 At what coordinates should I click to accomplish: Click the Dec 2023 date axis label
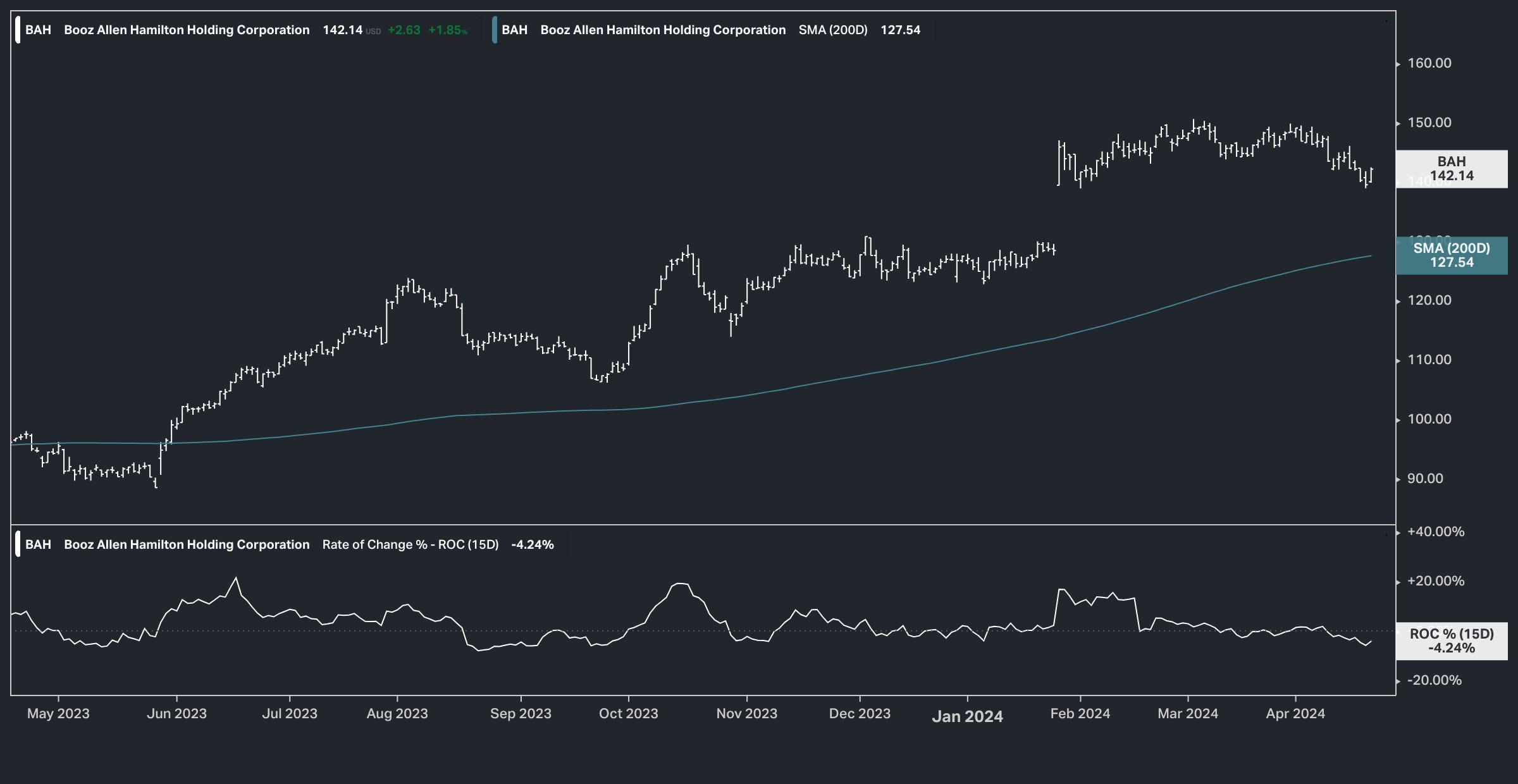pyautogui.click(x=860, y=714)
